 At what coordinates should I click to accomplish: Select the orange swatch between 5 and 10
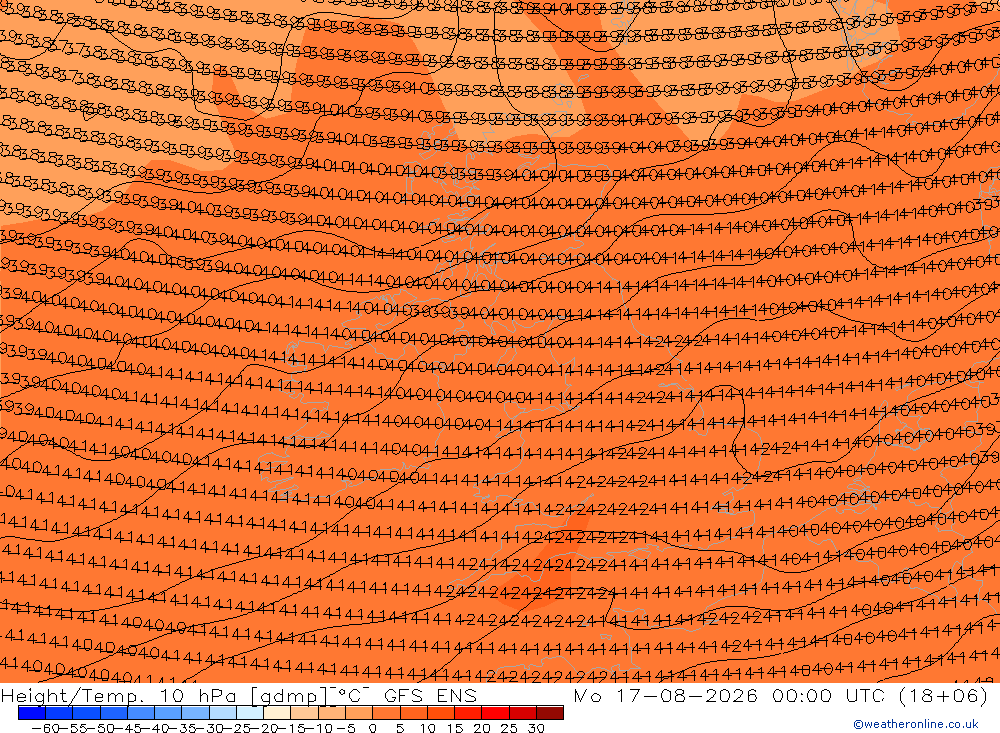click(x=413, y=713)
